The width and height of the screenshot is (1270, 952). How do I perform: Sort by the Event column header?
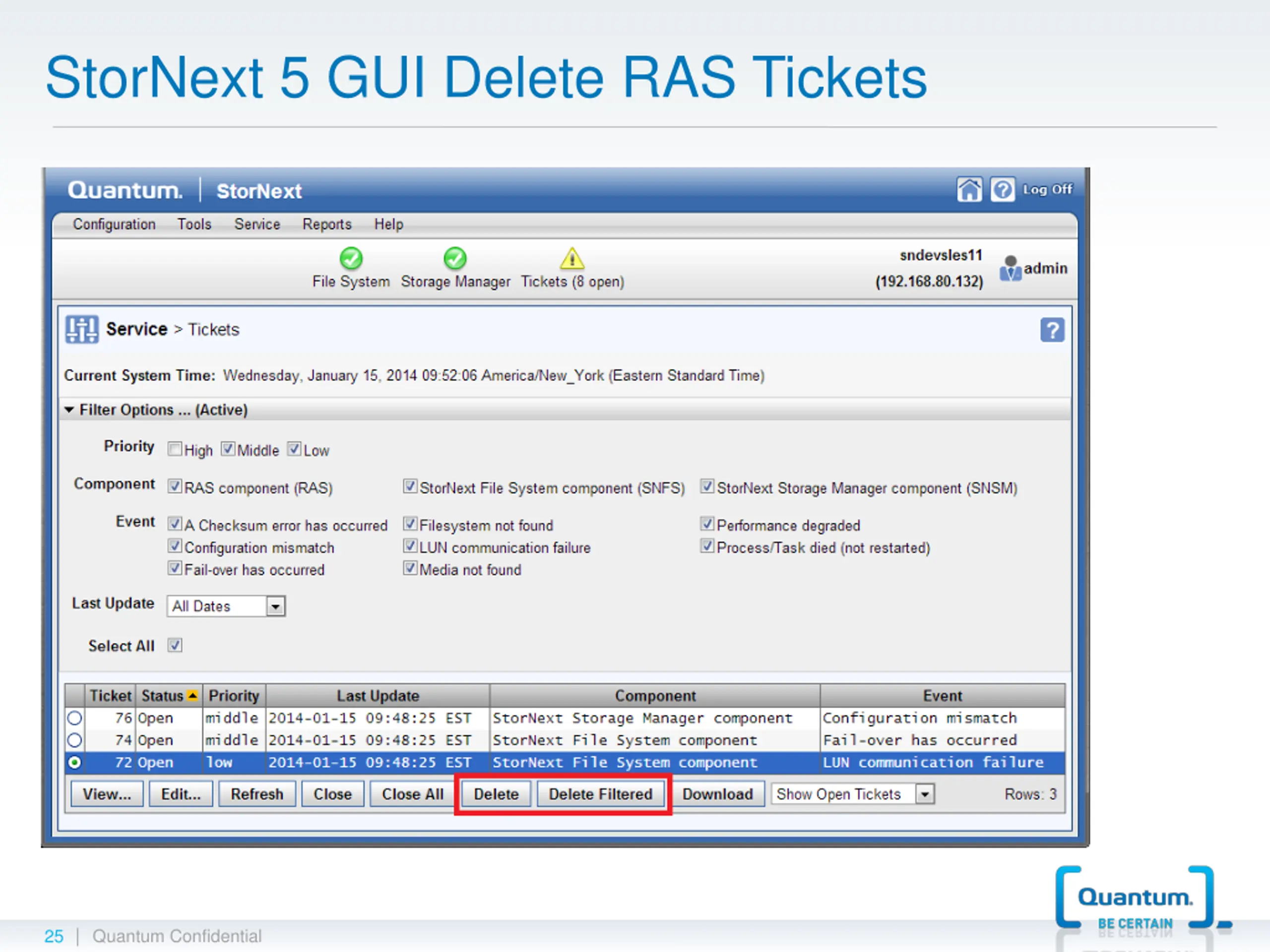[x=942, y=696]
